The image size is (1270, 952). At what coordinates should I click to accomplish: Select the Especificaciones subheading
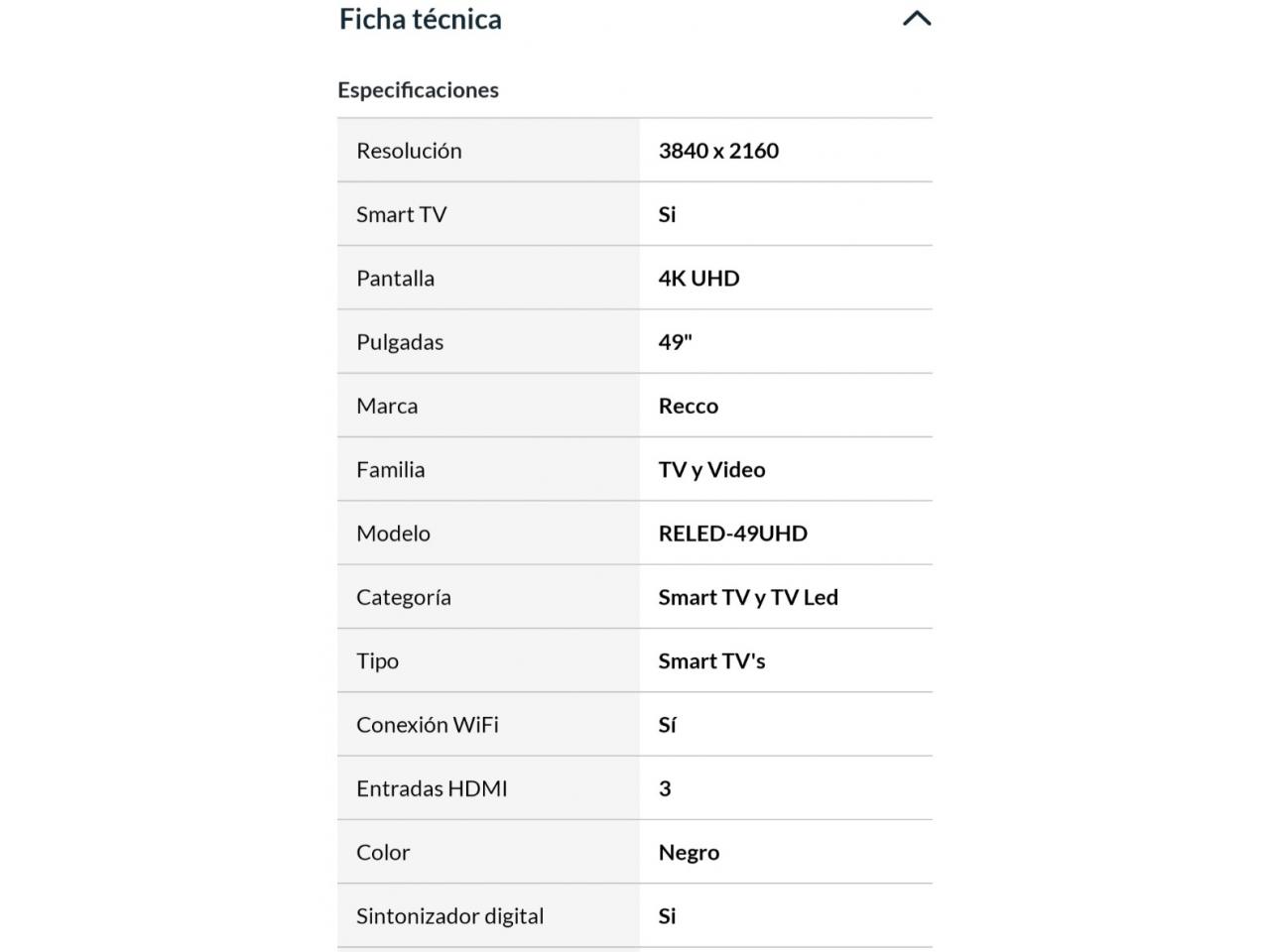[418, 90]
